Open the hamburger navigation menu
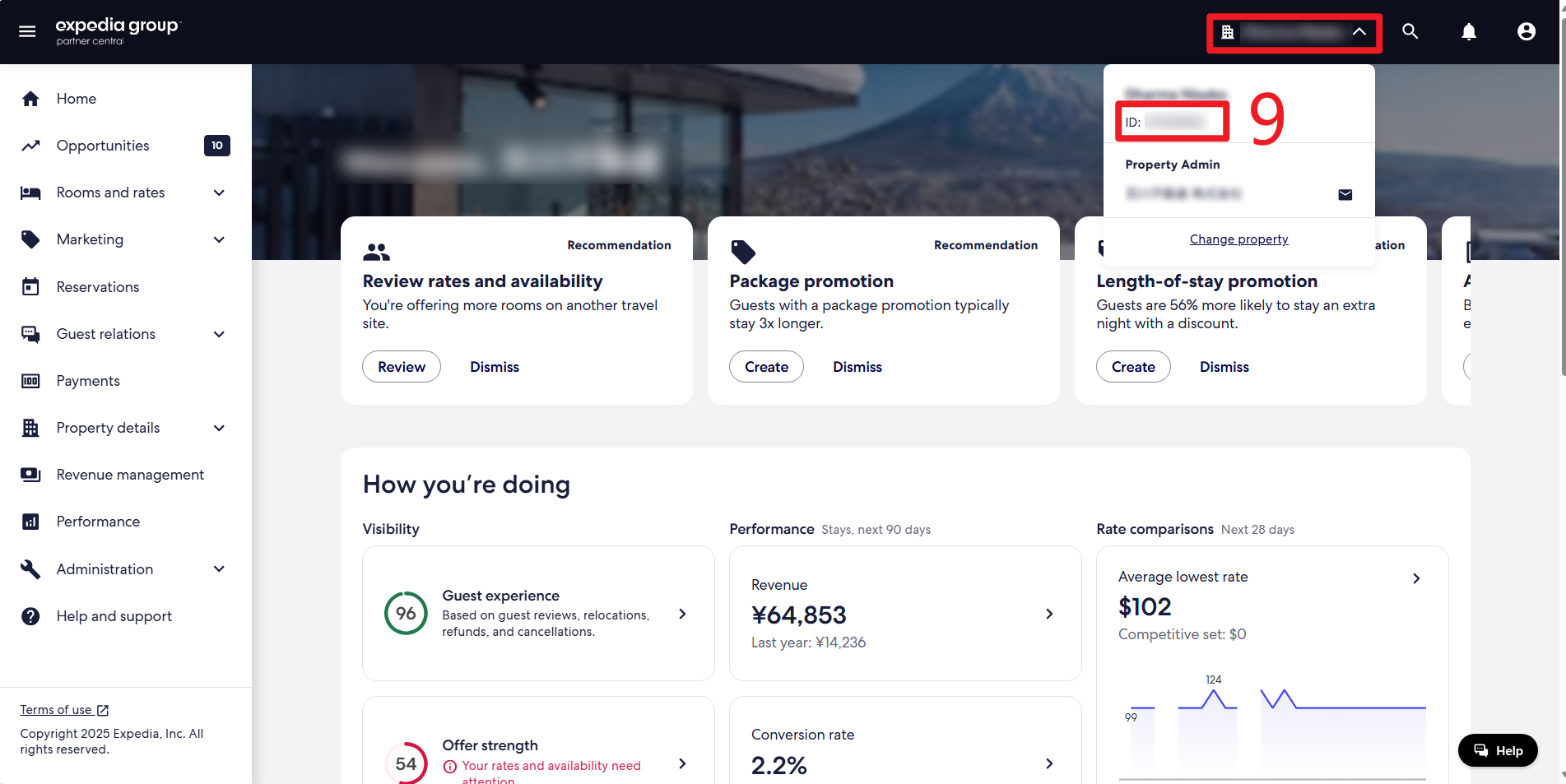This screenshot has height=784, width=1566. pos(27,31)
